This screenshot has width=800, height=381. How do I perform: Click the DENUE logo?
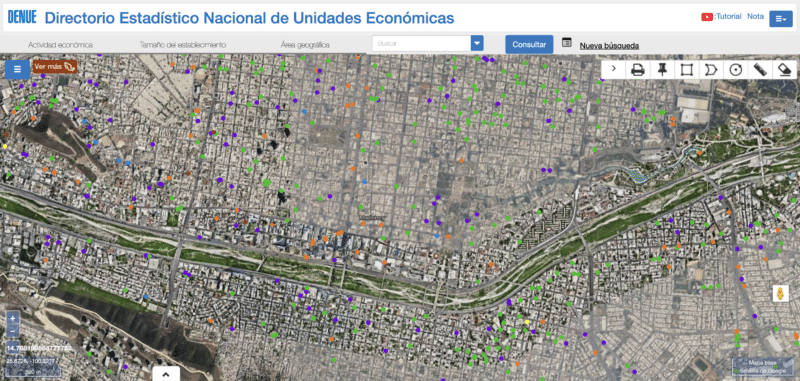22,17
